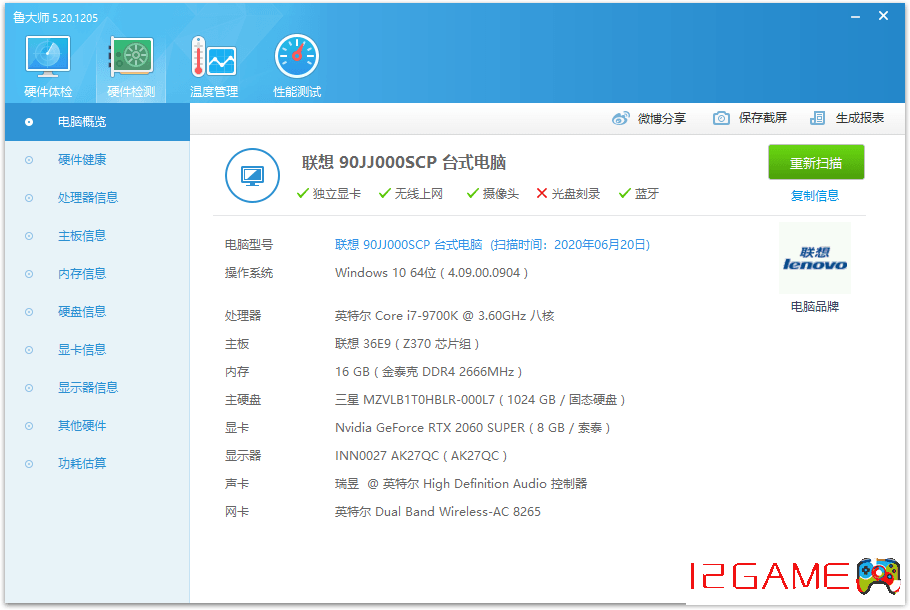The image size is (910, 610).
Task: Click the 无线上网 feature label
Action: point(418,194)
